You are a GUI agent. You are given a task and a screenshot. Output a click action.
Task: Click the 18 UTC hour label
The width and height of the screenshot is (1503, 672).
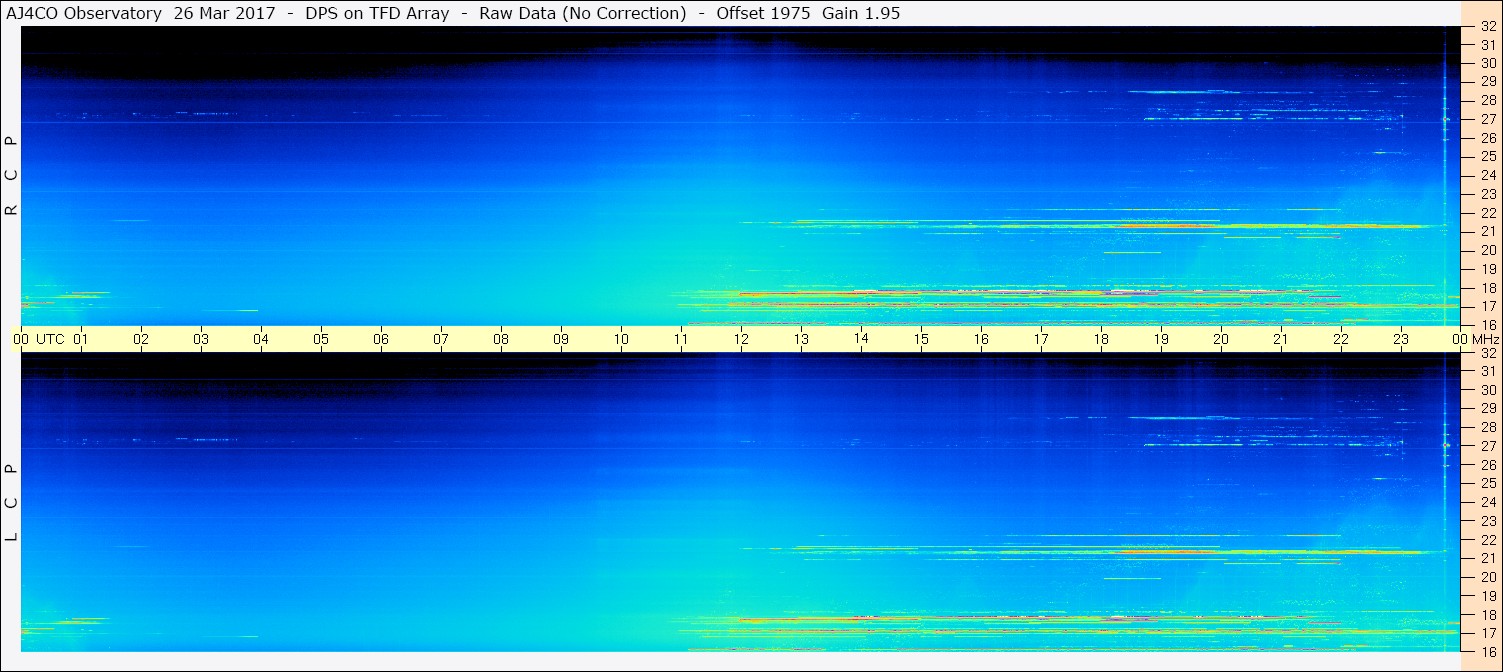click(x=1101, y=339)
